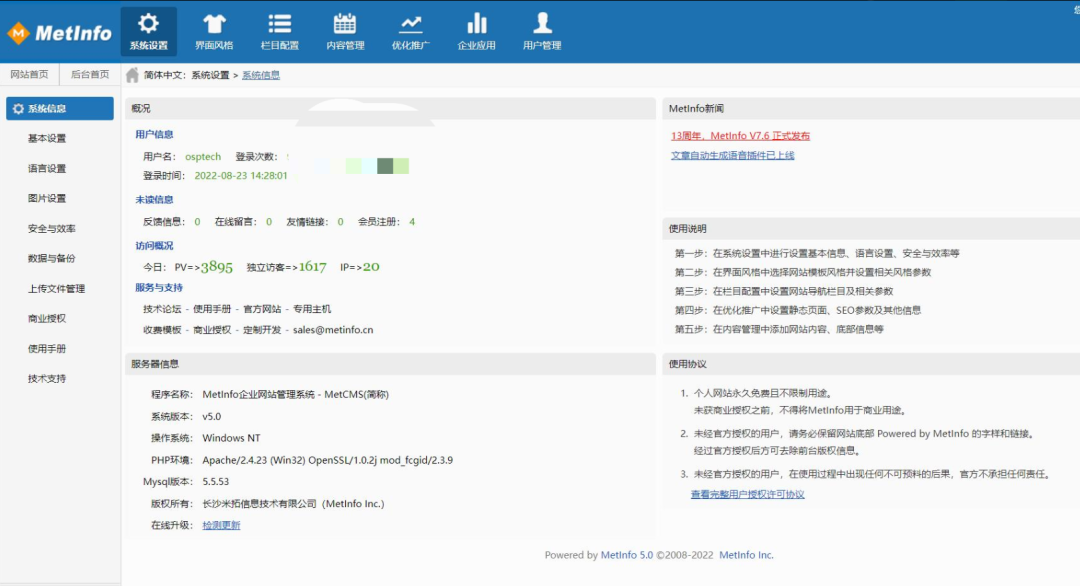1080x586 pixels.
Task: Click the 在线留言 count 0
Action: click(269, 222)
